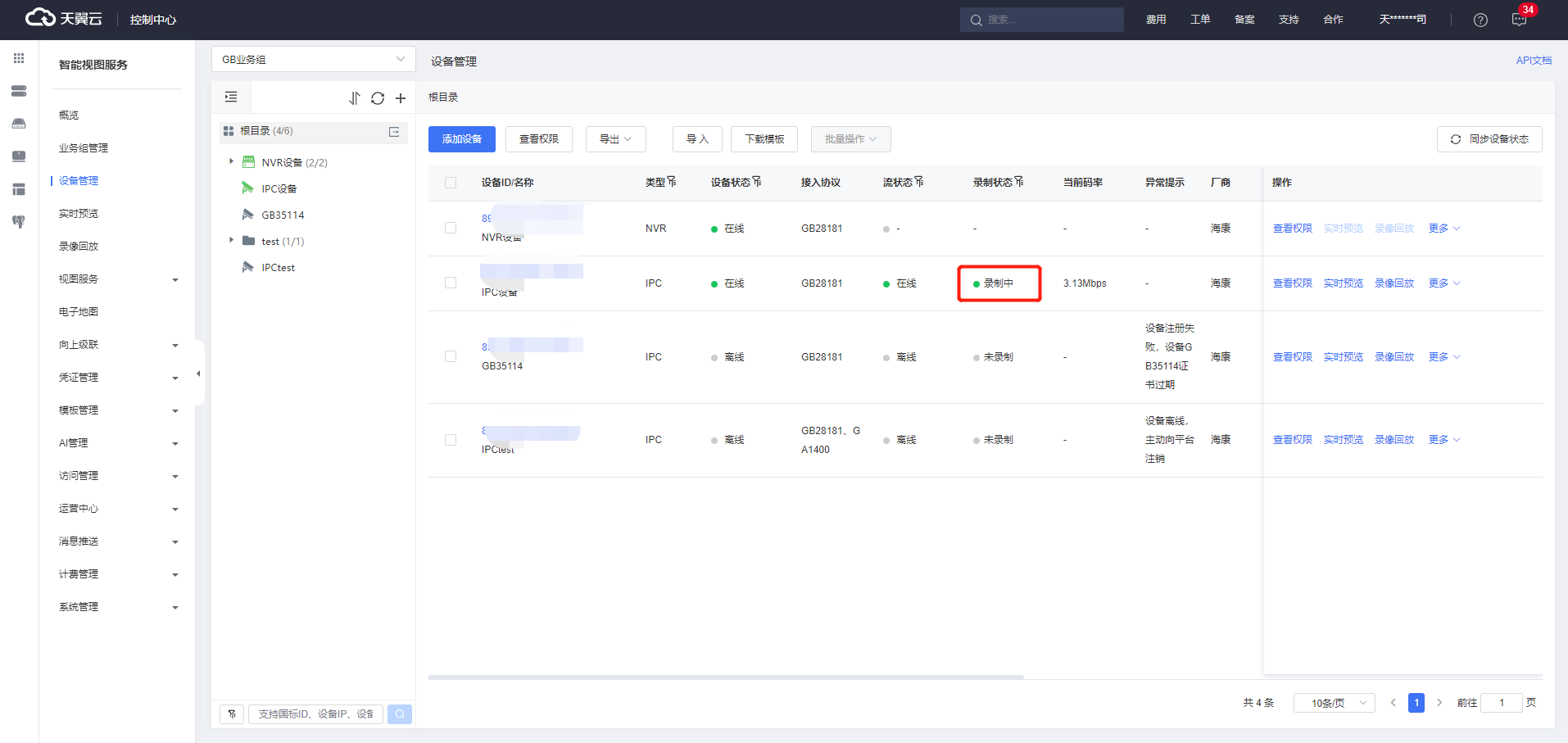1568x743 pixels.
Task: Focus the tree search input field
Action: coord(315,714)
